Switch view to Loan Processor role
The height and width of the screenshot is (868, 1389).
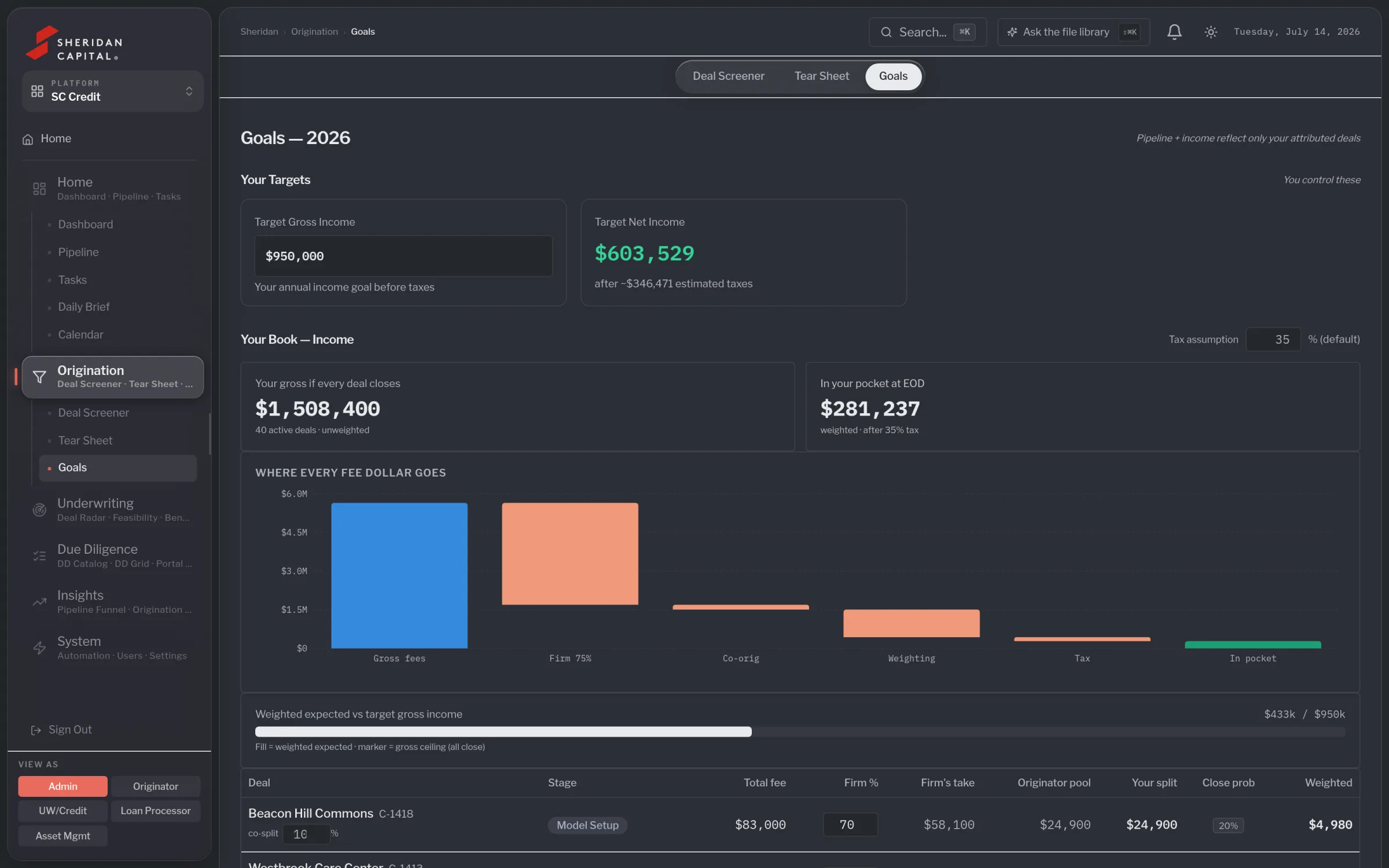point(156,811)
